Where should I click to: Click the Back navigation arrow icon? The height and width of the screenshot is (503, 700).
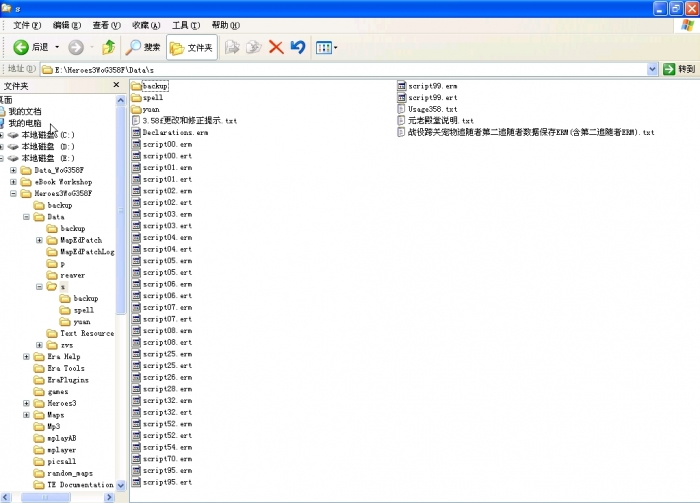[20, 47]
